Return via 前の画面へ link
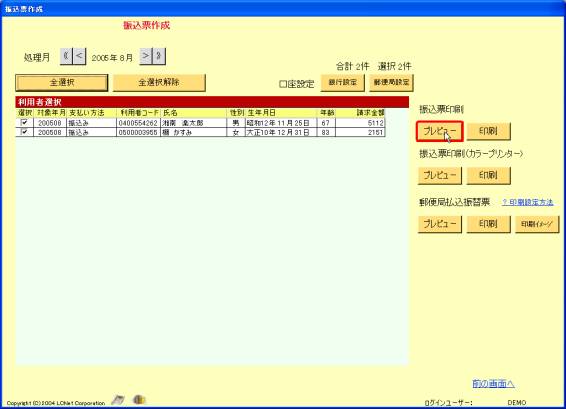 [493, 383]
